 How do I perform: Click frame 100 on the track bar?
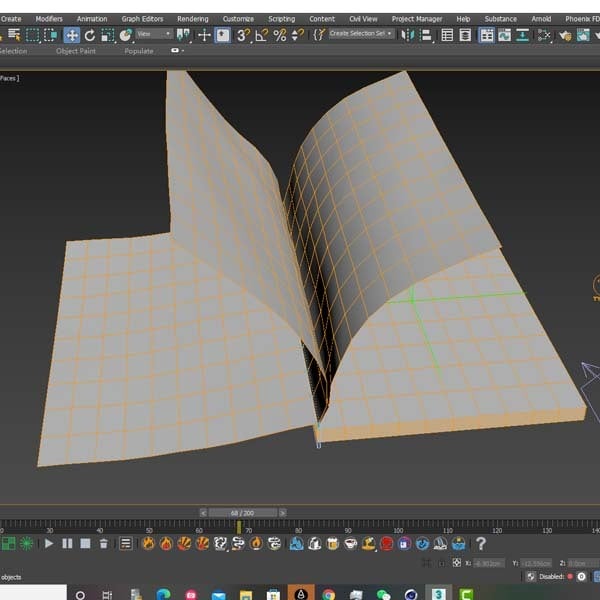point(398,528)
